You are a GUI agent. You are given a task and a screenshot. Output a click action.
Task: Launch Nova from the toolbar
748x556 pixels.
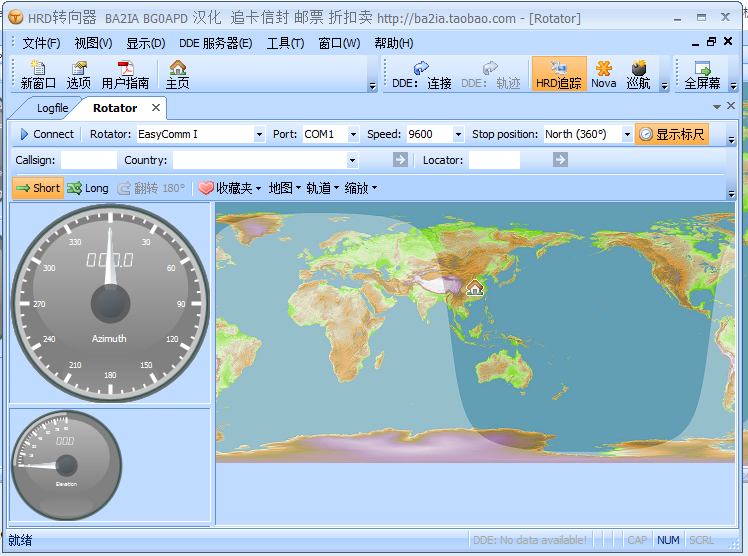click(x=604, y=74)
